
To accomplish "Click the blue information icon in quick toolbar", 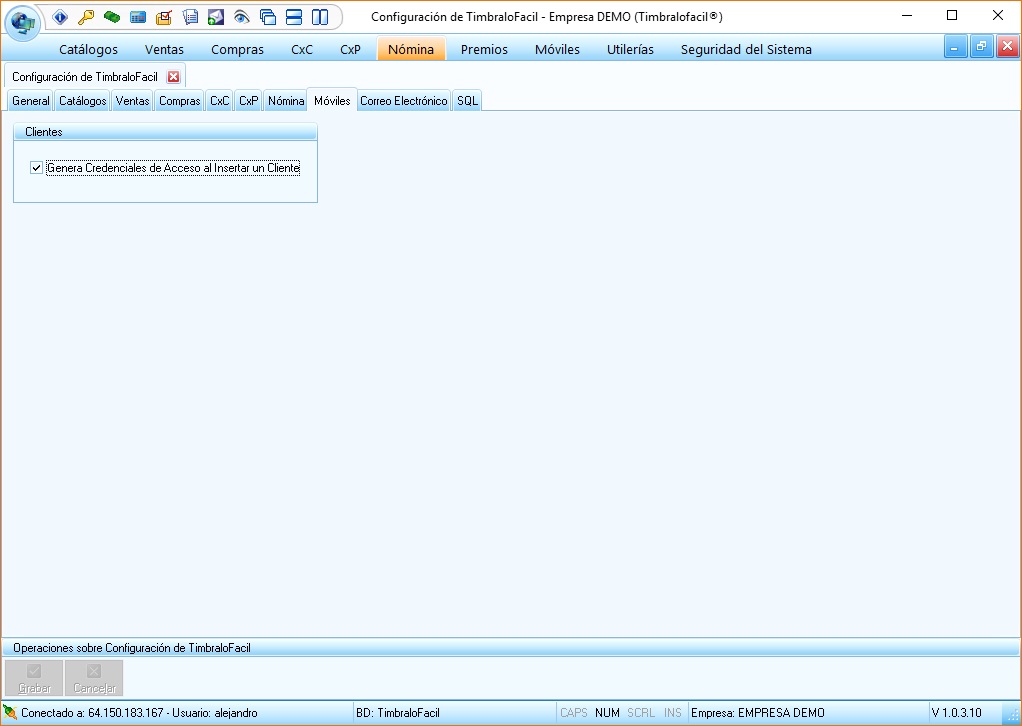I will [x=60, y=17].
